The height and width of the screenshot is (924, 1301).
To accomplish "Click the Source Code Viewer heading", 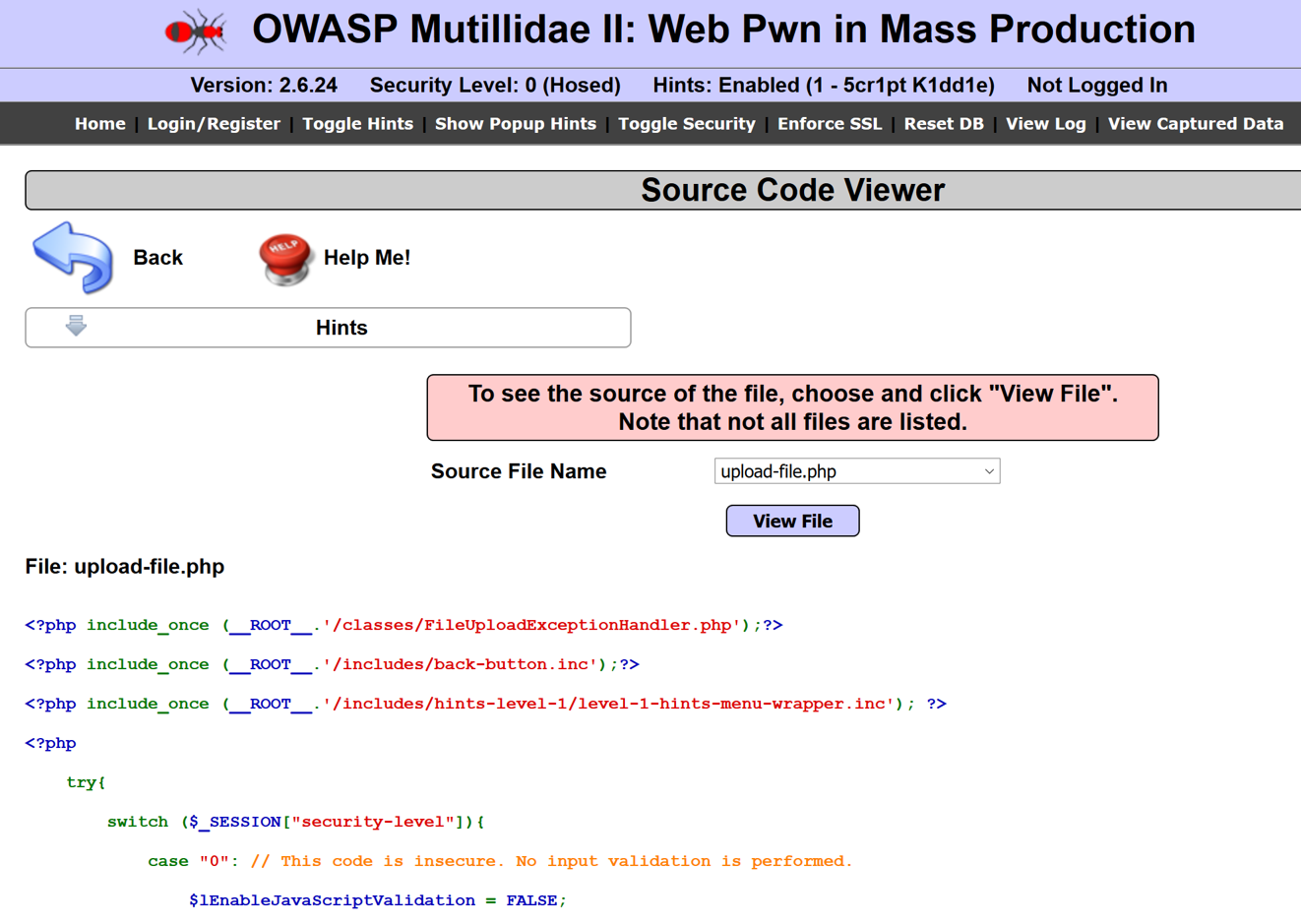I will (792, 190).
